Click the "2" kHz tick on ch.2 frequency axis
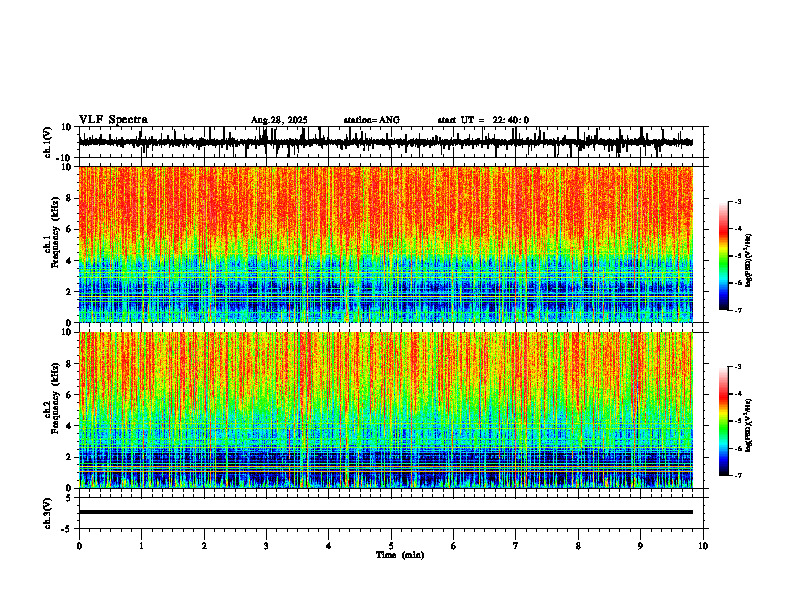This screenshot has width=792, height=612. tap(70, 457)
